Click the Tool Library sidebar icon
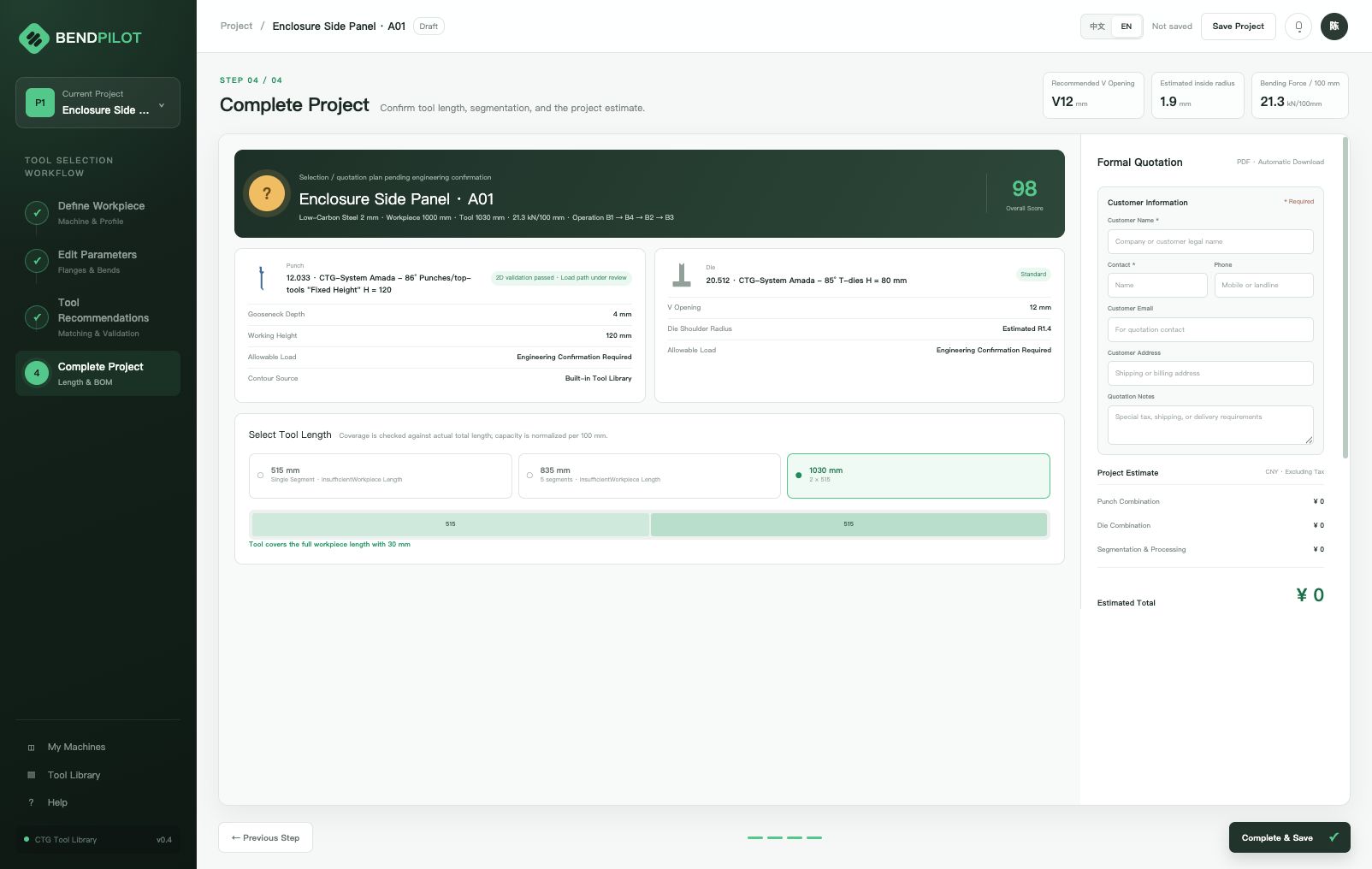 32,775
